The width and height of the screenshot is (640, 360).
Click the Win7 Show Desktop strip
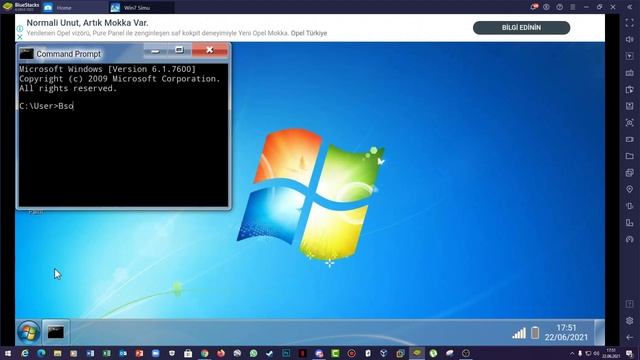coord(599,332)
